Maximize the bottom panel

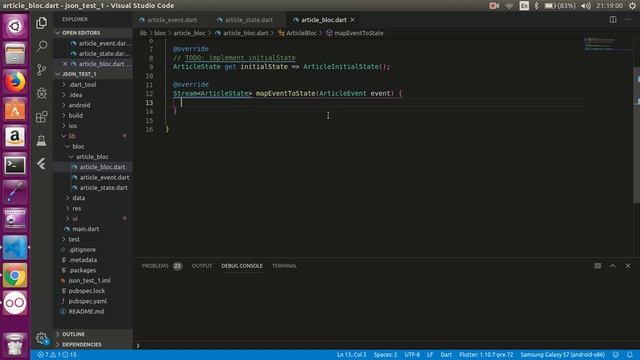coord(613,266)
